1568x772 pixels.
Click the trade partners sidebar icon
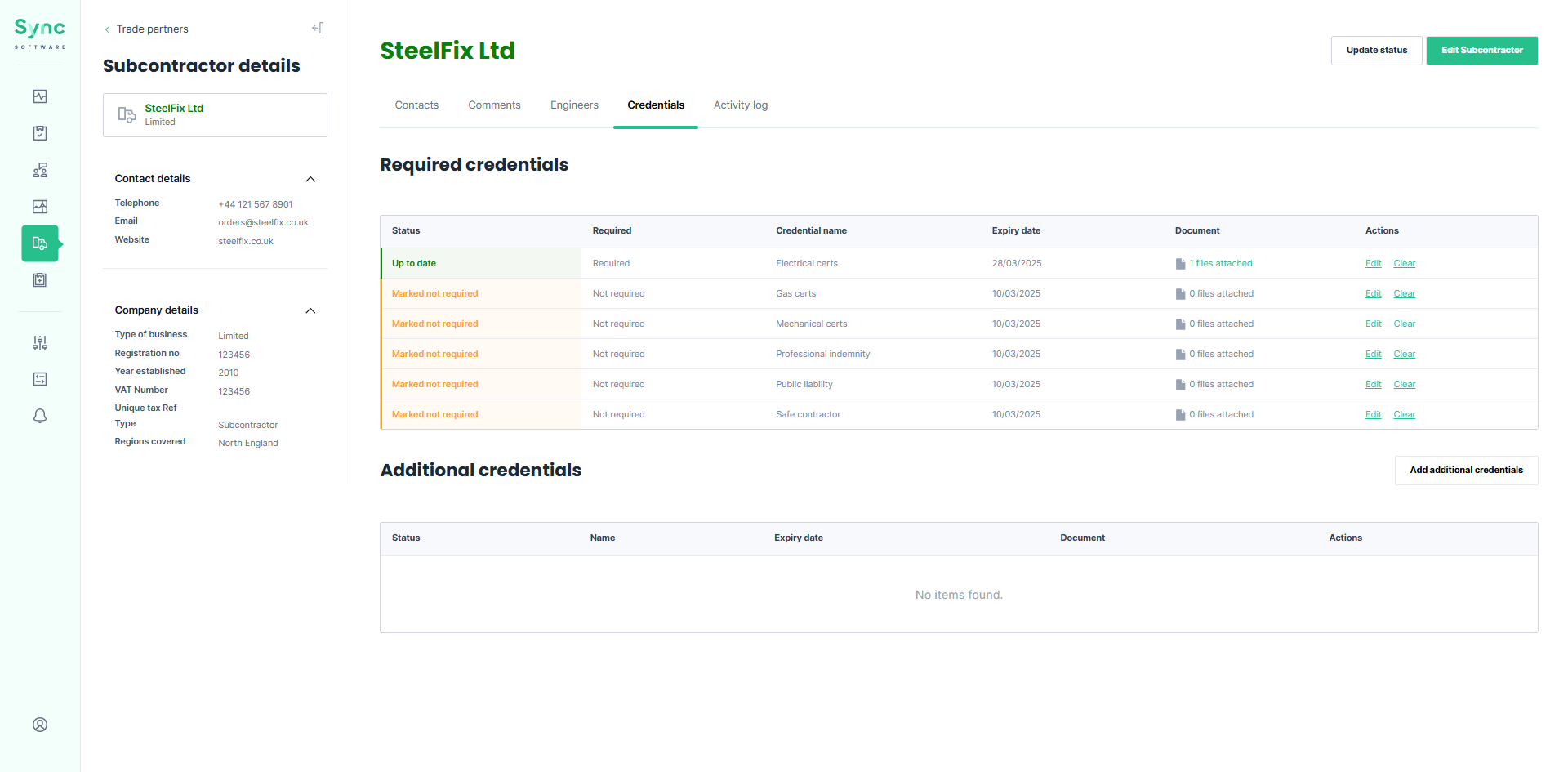tap(40, 243)
